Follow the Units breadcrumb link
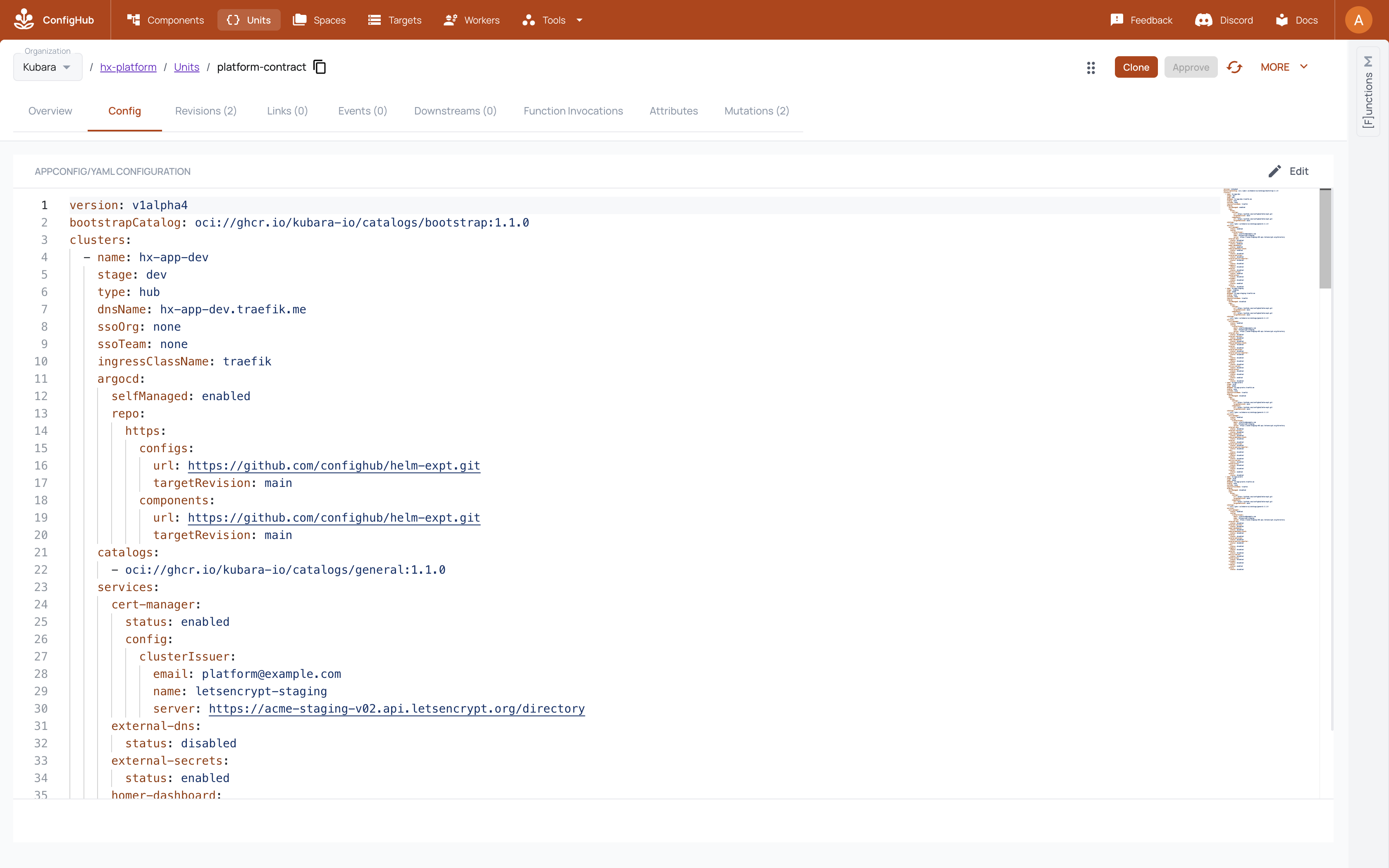The height and width of the screenshot is (868, 1389). [186, 67]
